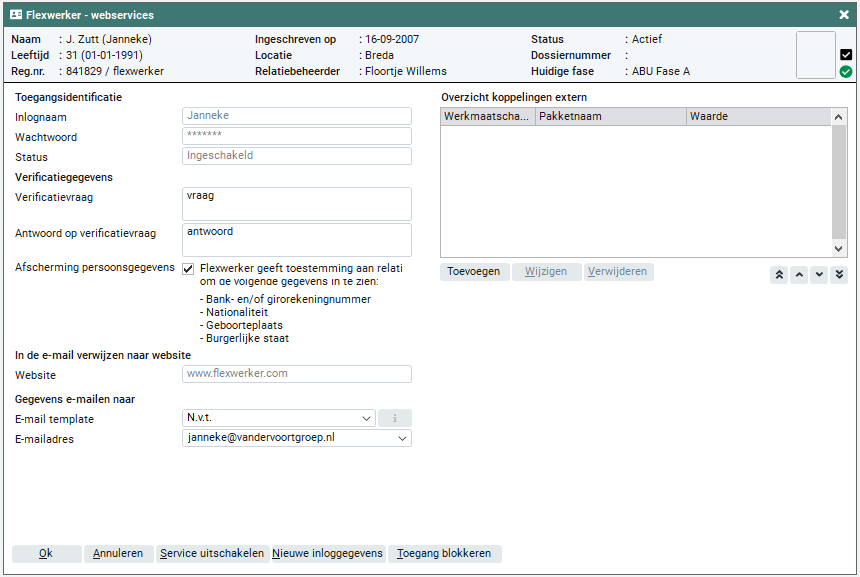Viewport: 860px width, 577px height.
Task: Click the scroll-down arrow in the koppelingen list
Action: pos(839,248)
